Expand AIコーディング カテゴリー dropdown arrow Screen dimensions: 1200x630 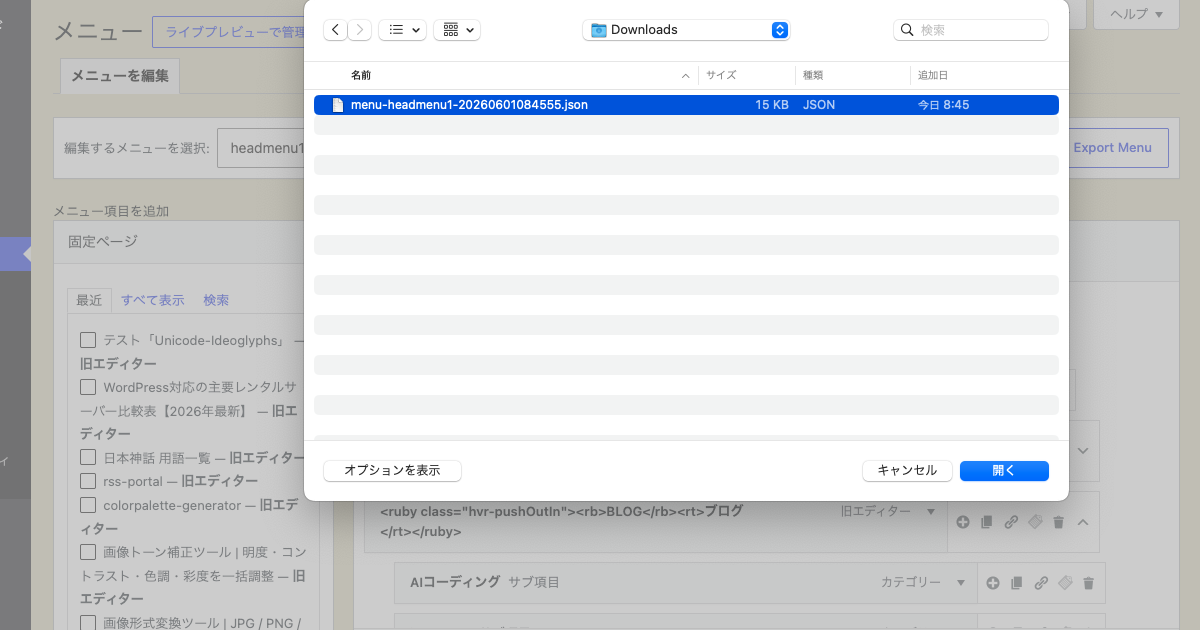(x=961, y=582)
